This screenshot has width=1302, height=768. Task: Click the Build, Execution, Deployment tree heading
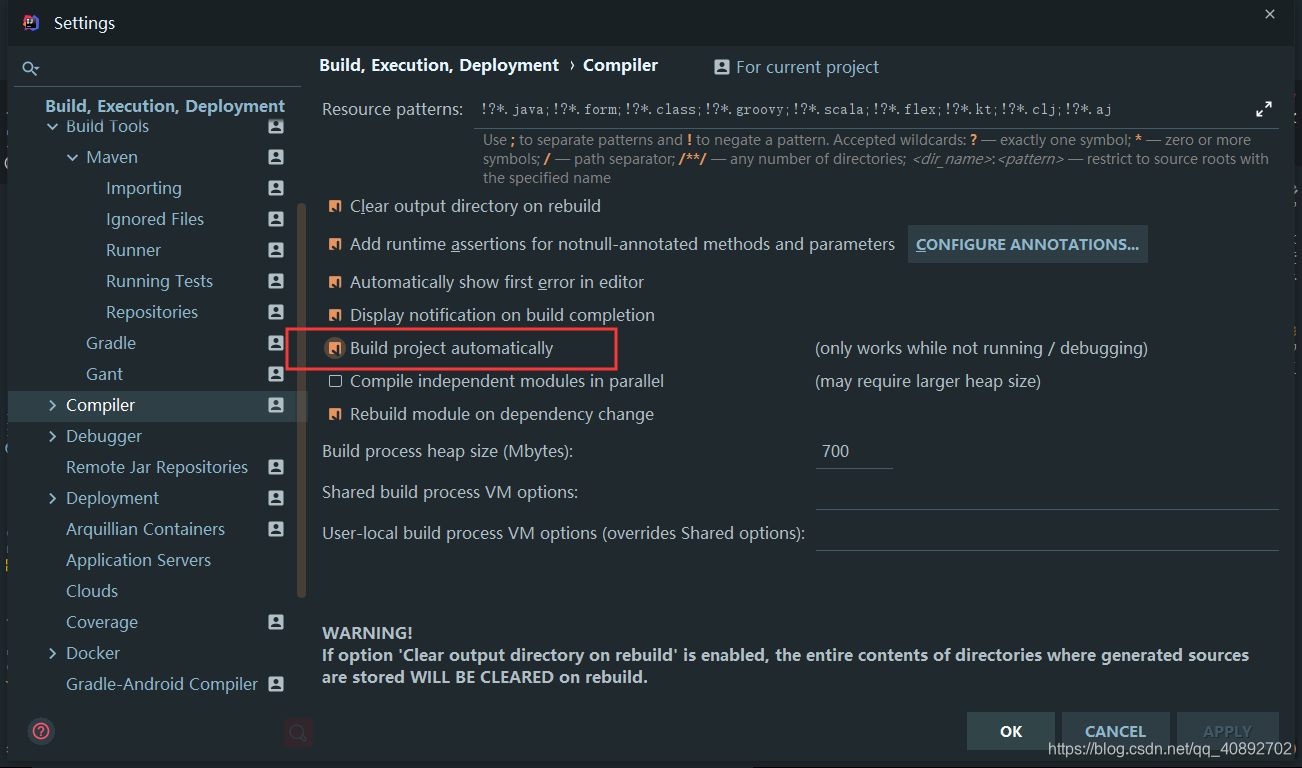click(x=165, y=106)
